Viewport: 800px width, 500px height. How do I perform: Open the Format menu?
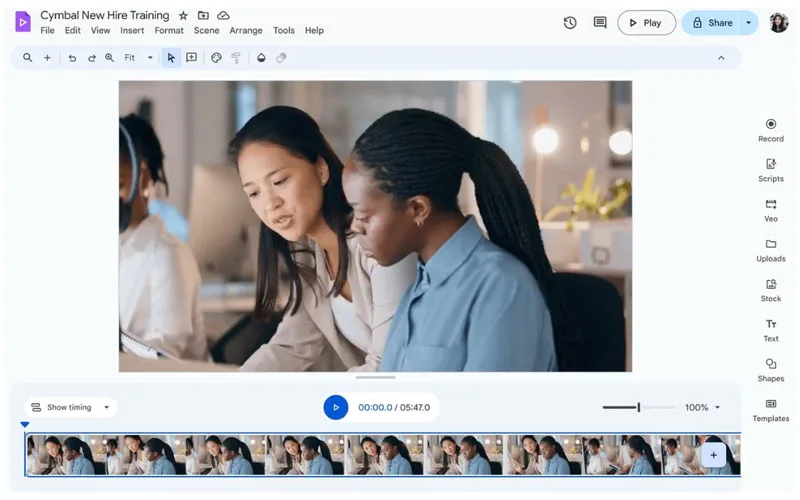(x=169, y=31)
